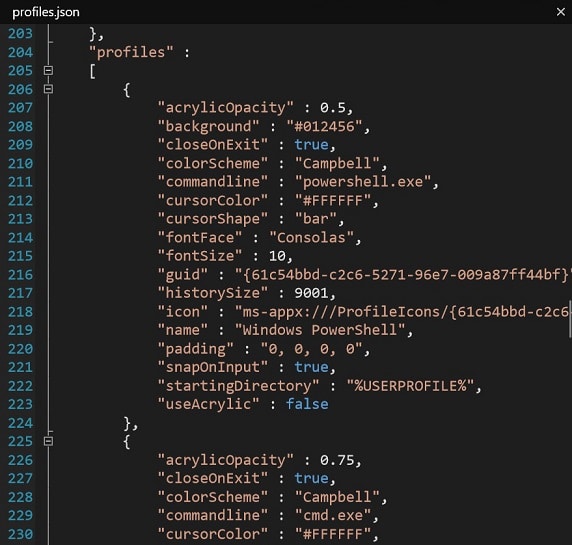Click the acrylicOpacity value 0.75

[x=337, y=460]
